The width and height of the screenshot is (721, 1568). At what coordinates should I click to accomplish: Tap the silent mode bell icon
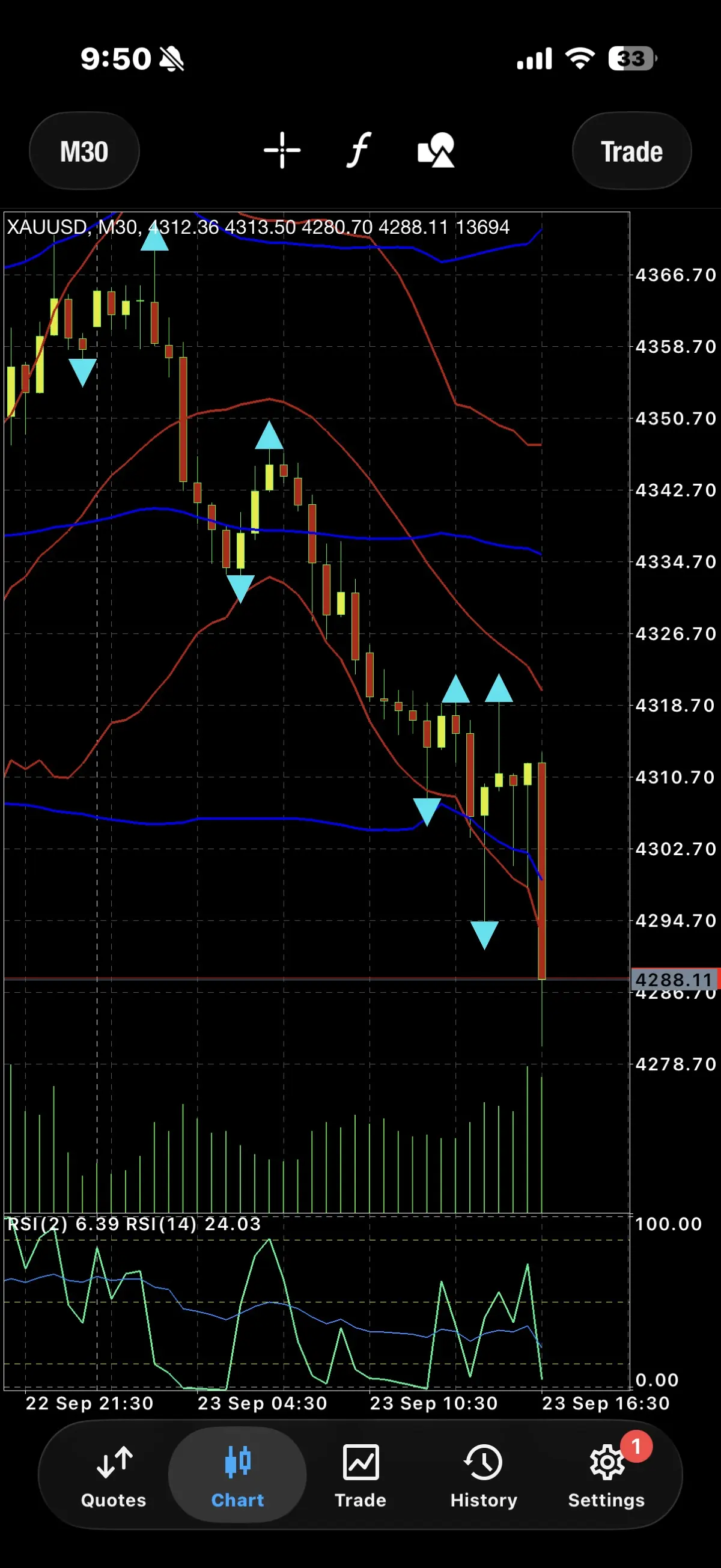[x=172, y=59]
